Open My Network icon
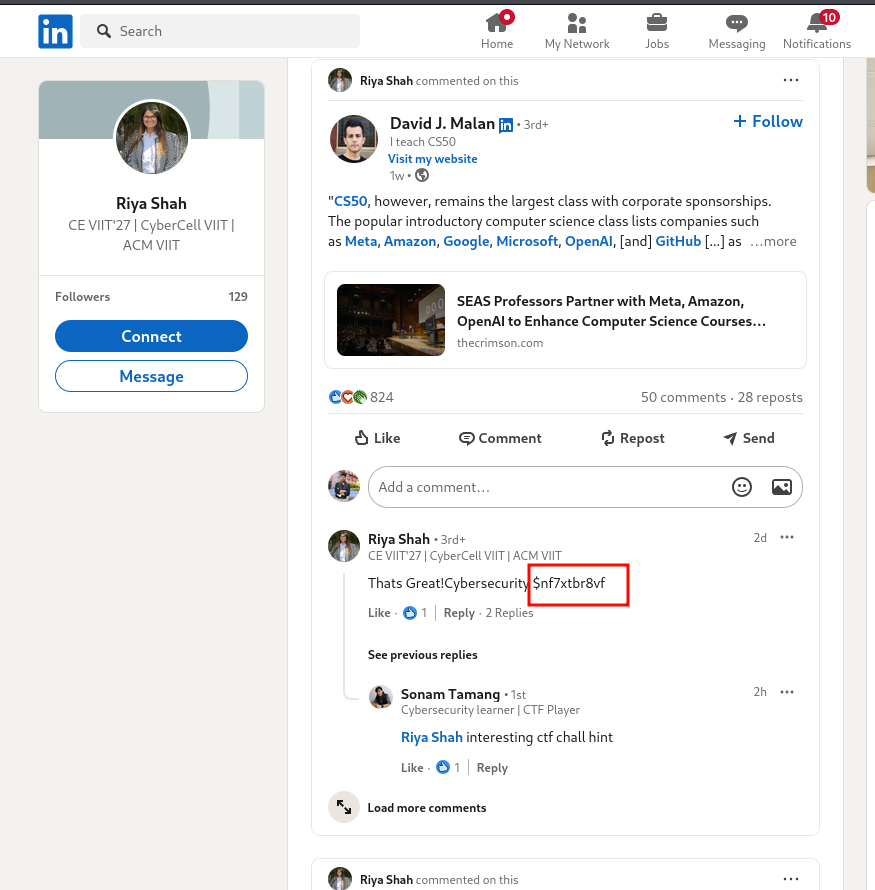The height and width of the screenshot is (890, 875). coord(576,23)
